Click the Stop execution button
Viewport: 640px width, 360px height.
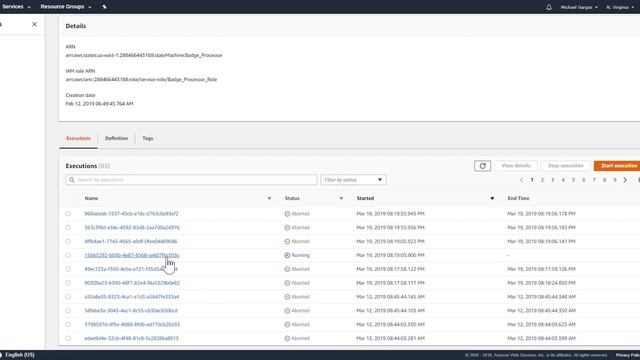click(565, 166)
